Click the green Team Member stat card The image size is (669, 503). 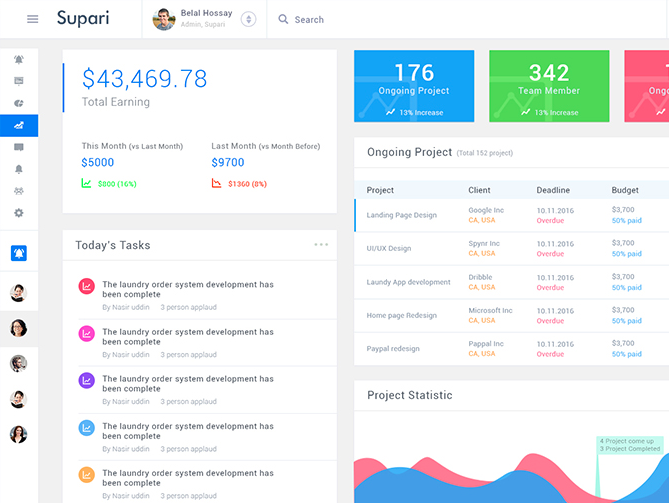(549, 86)
